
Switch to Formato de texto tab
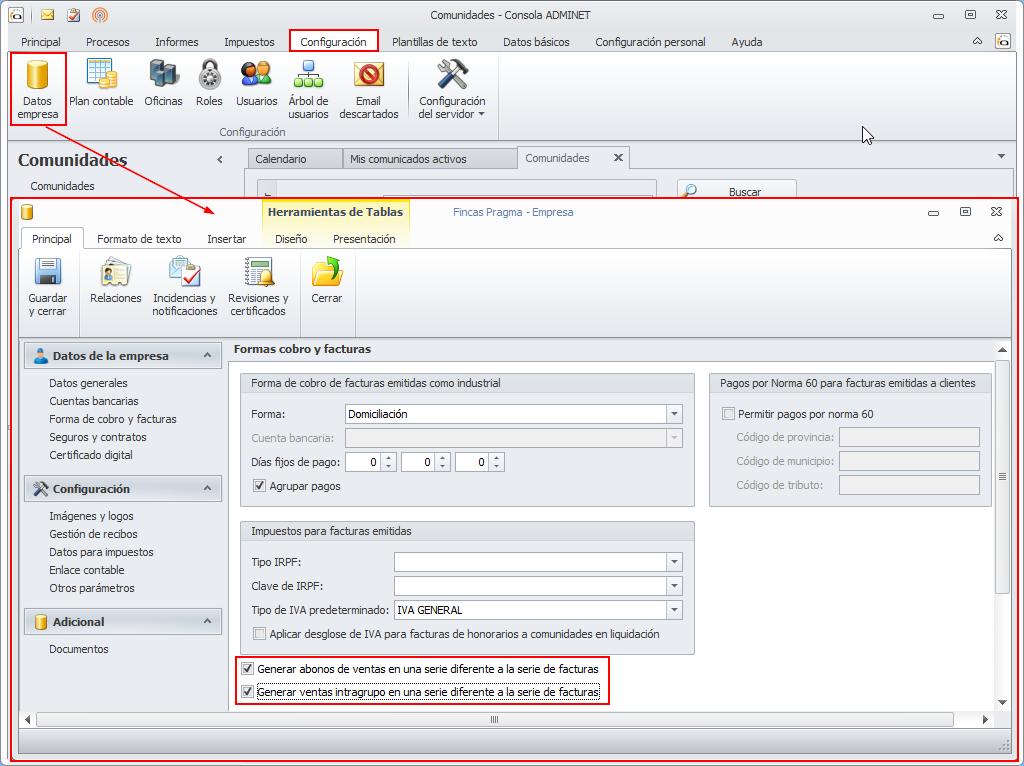(139, 239)
